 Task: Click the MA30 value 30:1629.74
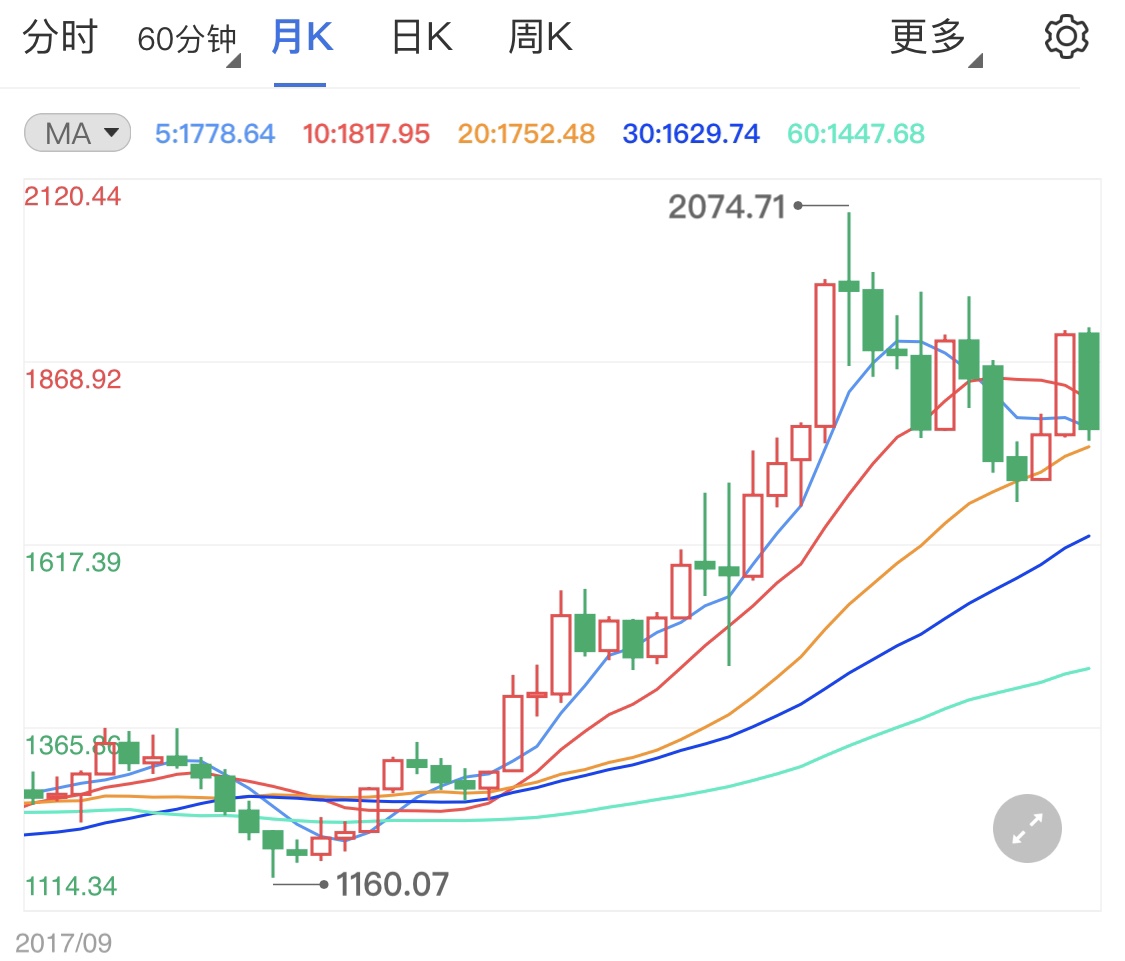tap(691, 133)
